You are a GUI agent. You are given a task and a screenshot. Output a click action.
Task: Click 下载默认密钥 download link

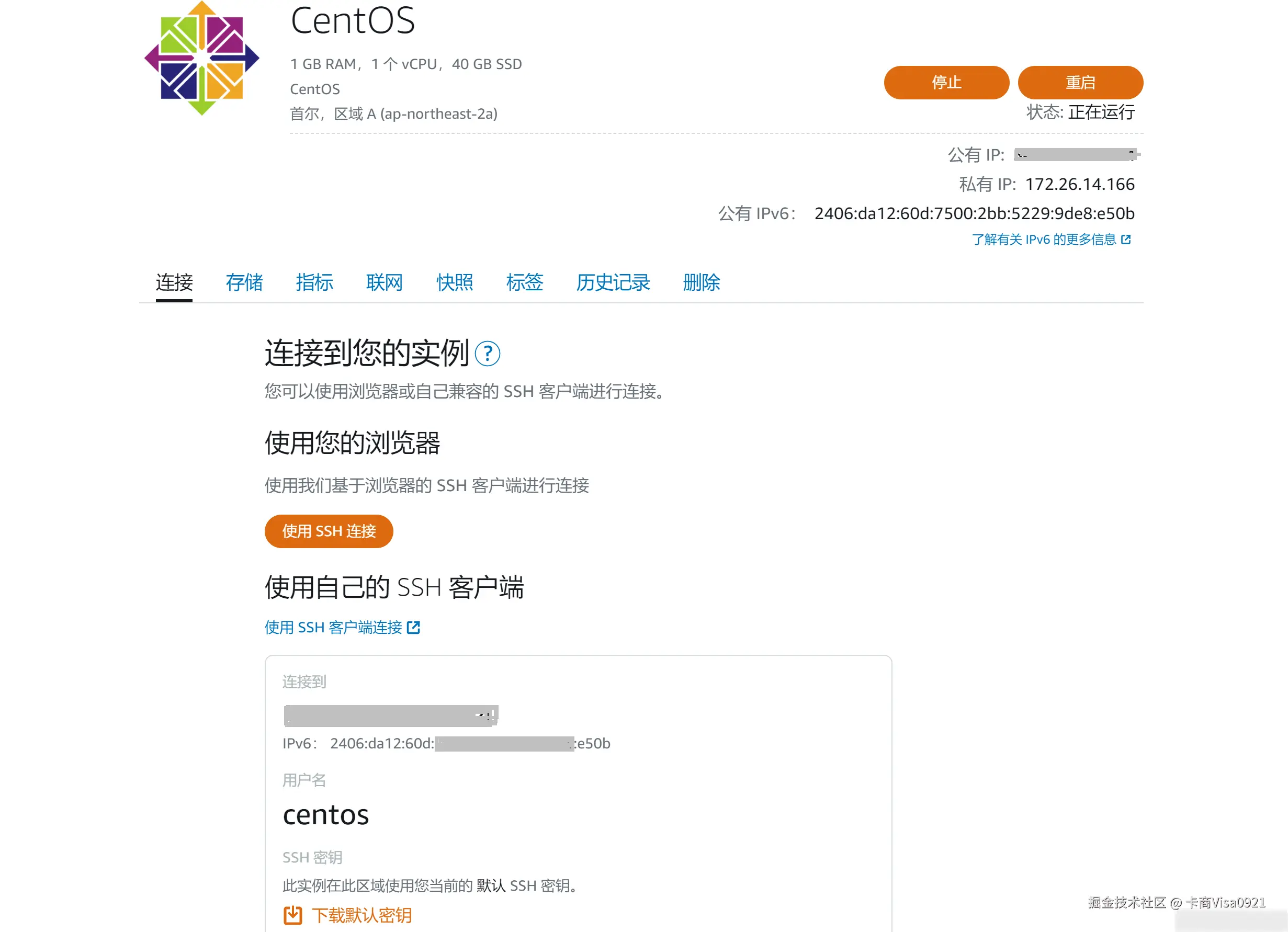(361, 915)
